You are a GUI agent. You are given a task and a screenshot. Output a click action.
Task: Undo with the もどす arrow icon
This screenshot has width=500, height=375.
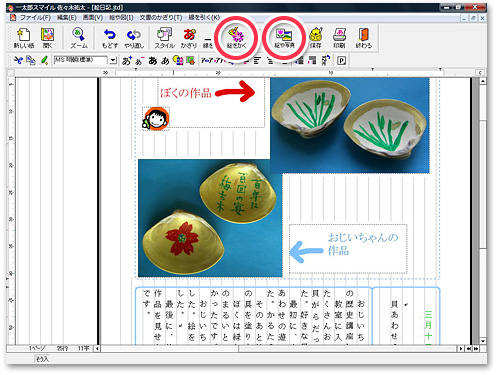[110, 38]
